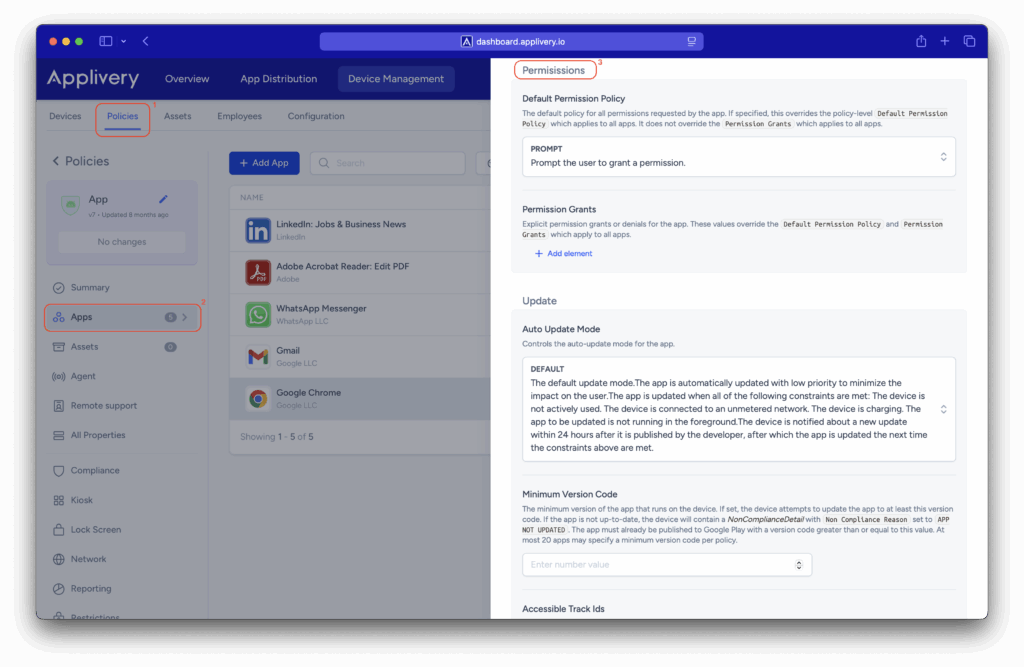Image resolution: width=1024 pixels, height=667 pixels.
Task: Open the Lock Screen policy section
Action: pos(95,529)
